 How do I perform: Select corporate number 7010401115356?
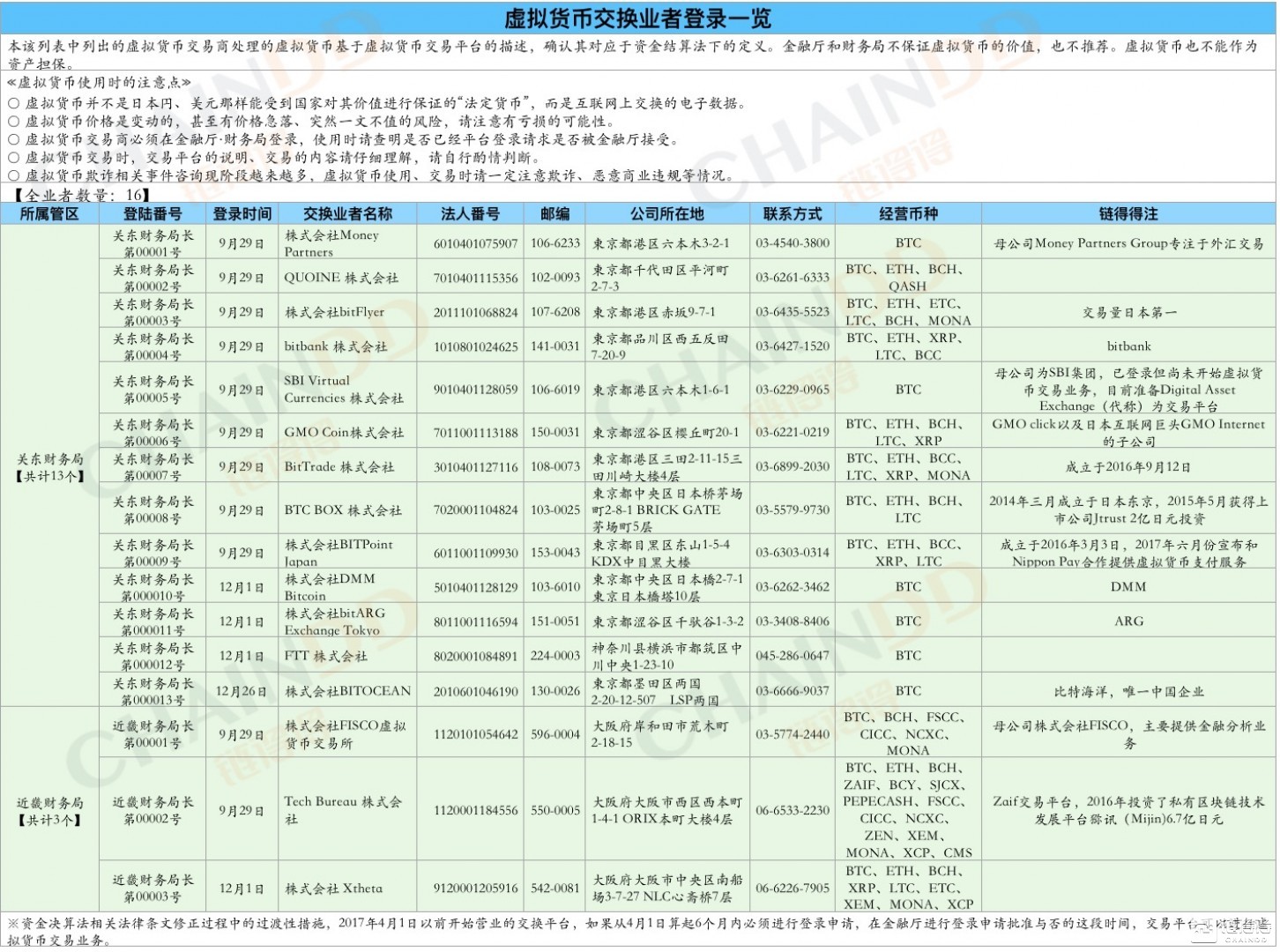(x=475, y=278)
